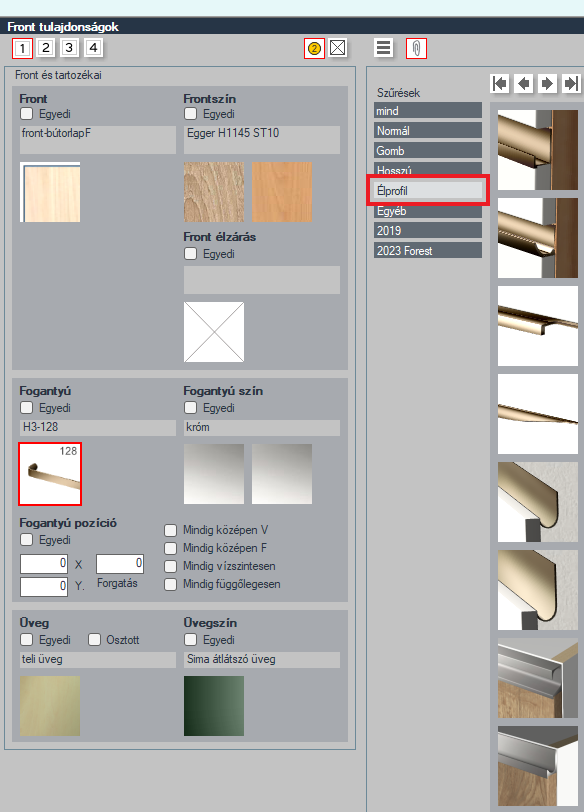
Task: Enable Egyedi checkbox under Front
Action: click(x=26, y=113)
